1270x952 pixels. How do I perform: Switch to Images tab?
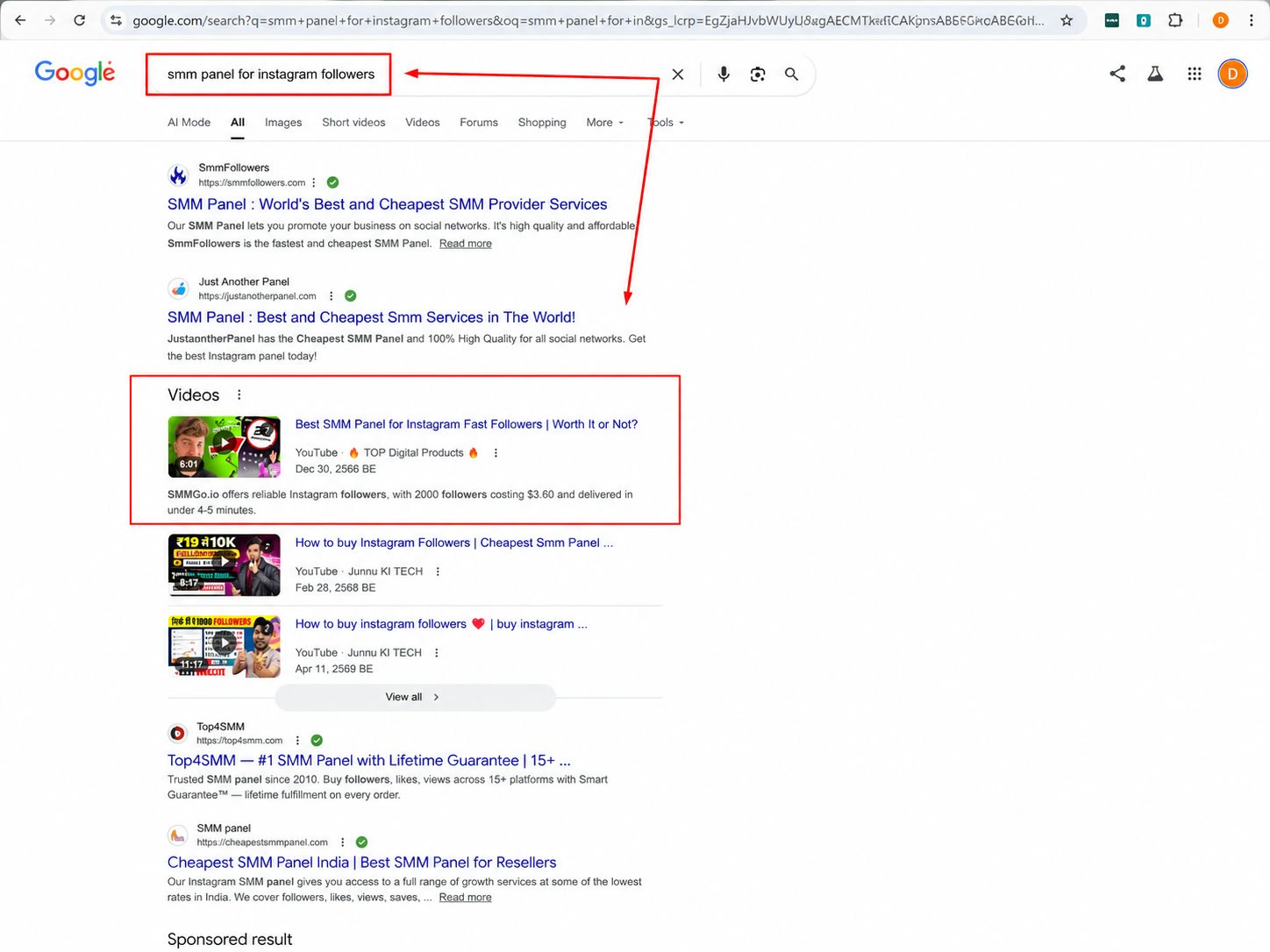pyautogui.click(x=283, y=123)
